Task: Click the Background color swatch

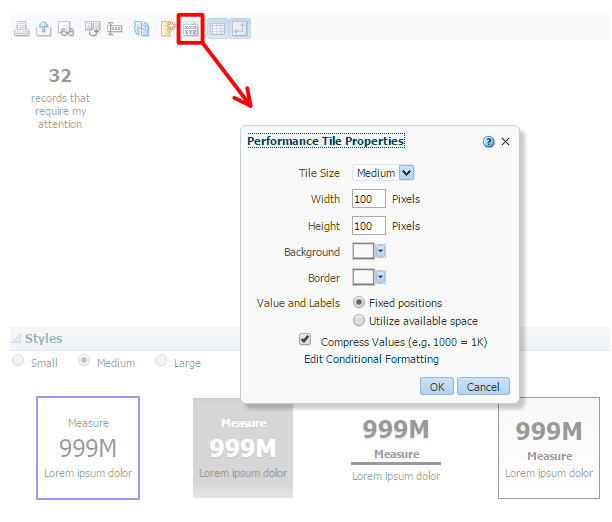Action: pyautogui.click(x=363, y=251)
